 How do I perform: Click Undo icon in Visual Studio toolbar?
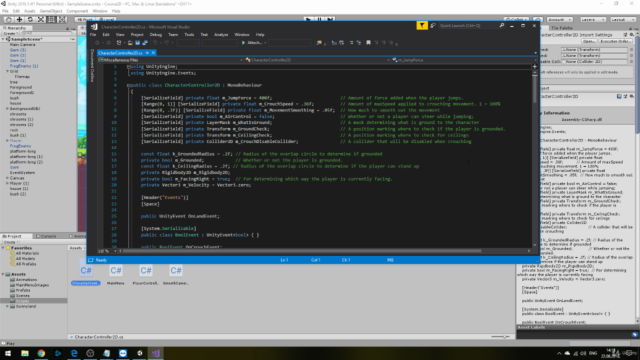pyautogui.click(x=155, y=42)
